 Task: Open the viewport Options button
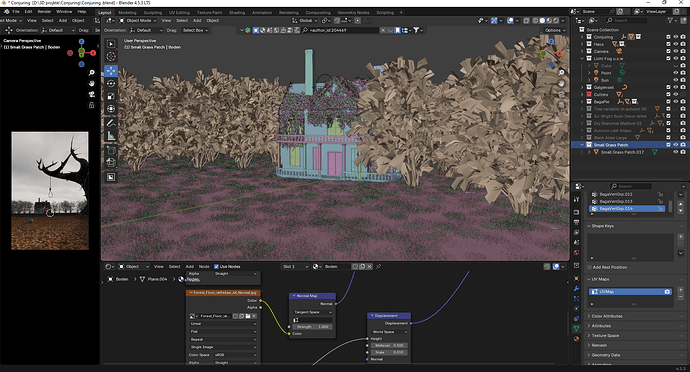coord(554,30)
